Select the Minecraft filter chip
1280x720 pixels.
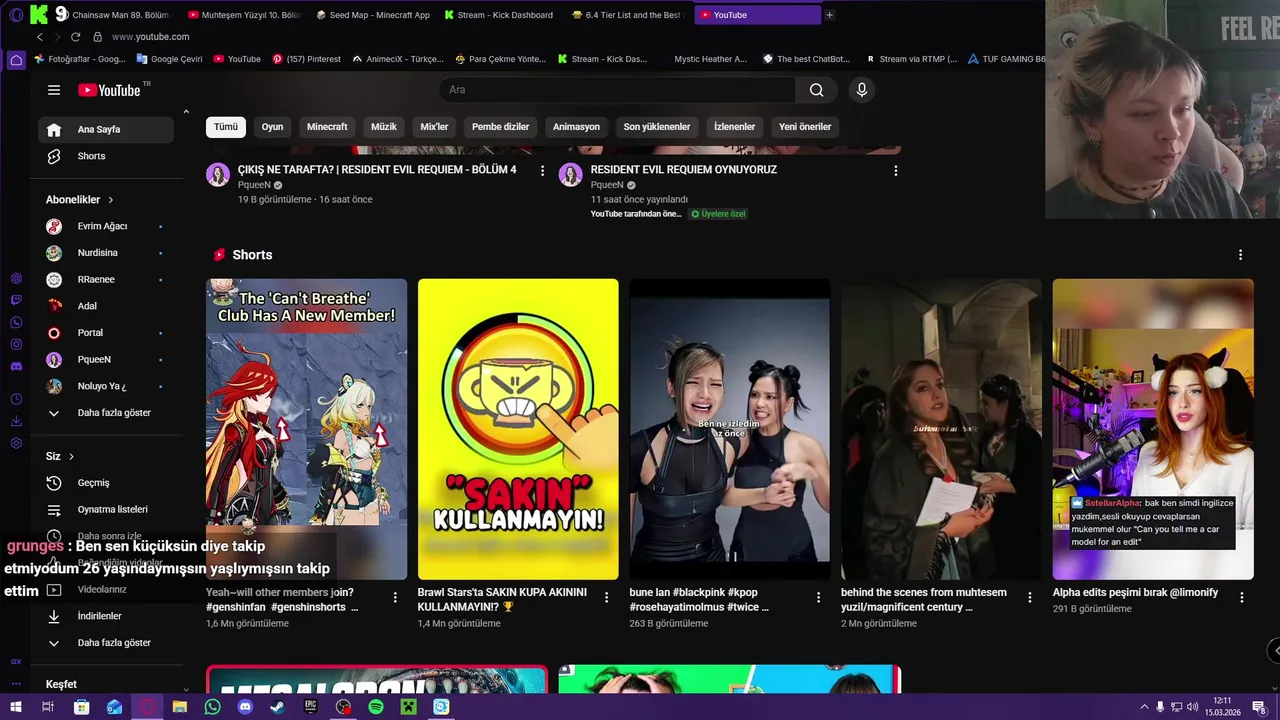click(x=327, y=127)
